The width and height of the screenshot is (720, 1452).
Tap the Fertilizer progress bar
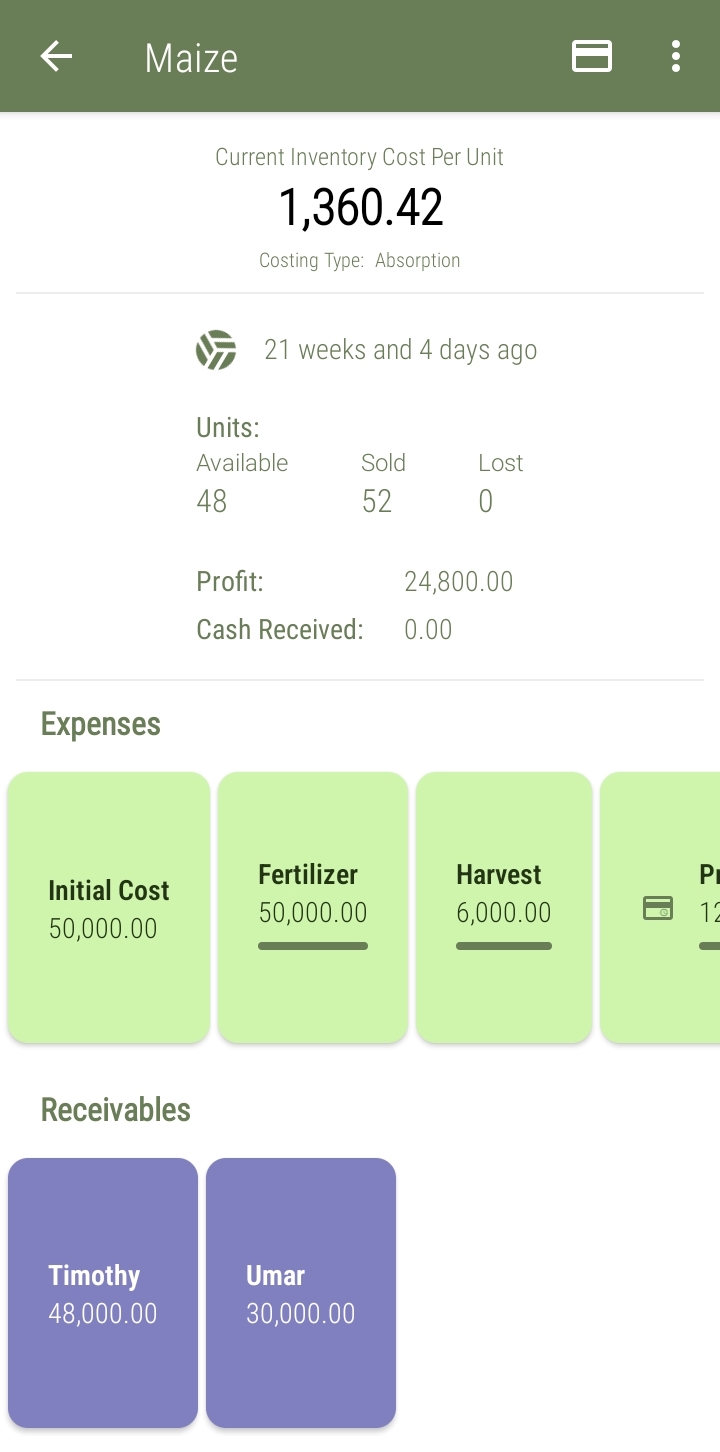(x=313, y=946)
